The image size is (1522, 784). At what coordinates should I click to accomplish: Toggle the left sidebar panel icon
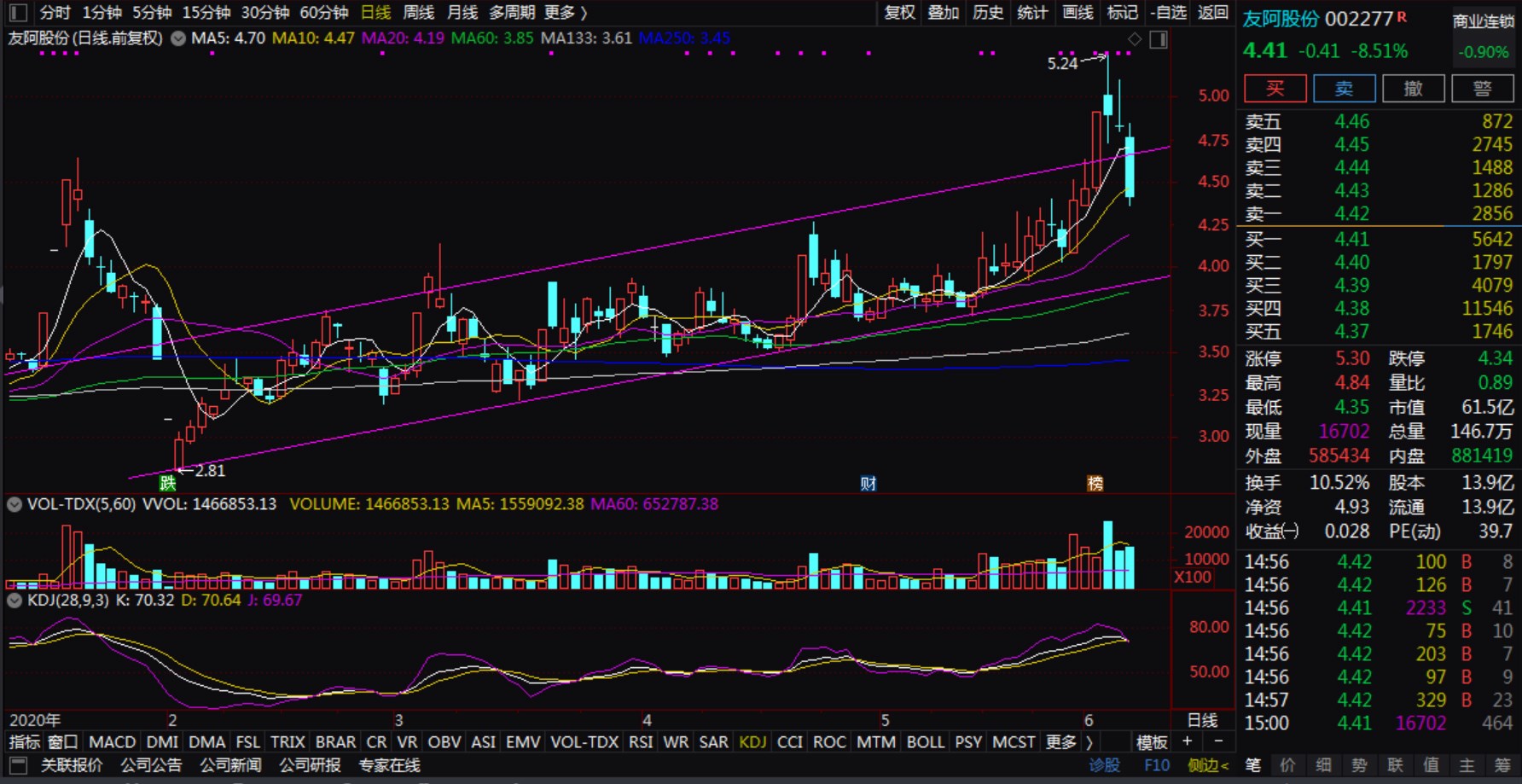(18, 13)
